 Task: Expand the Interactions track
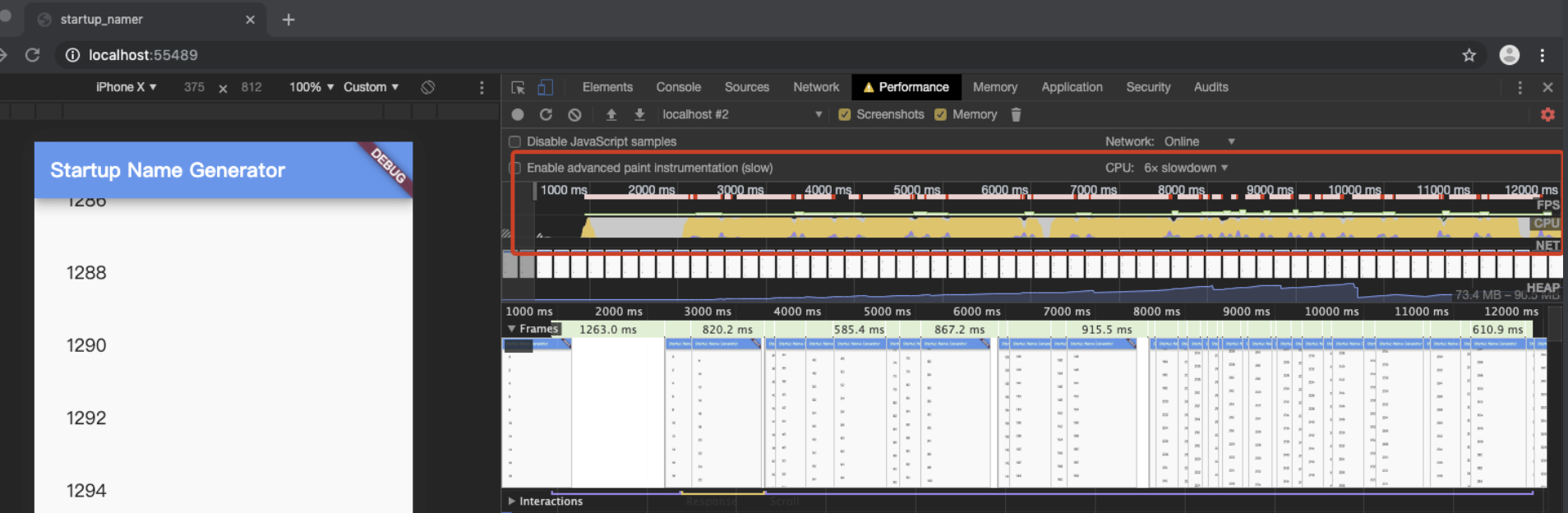[x=511, y=501]
